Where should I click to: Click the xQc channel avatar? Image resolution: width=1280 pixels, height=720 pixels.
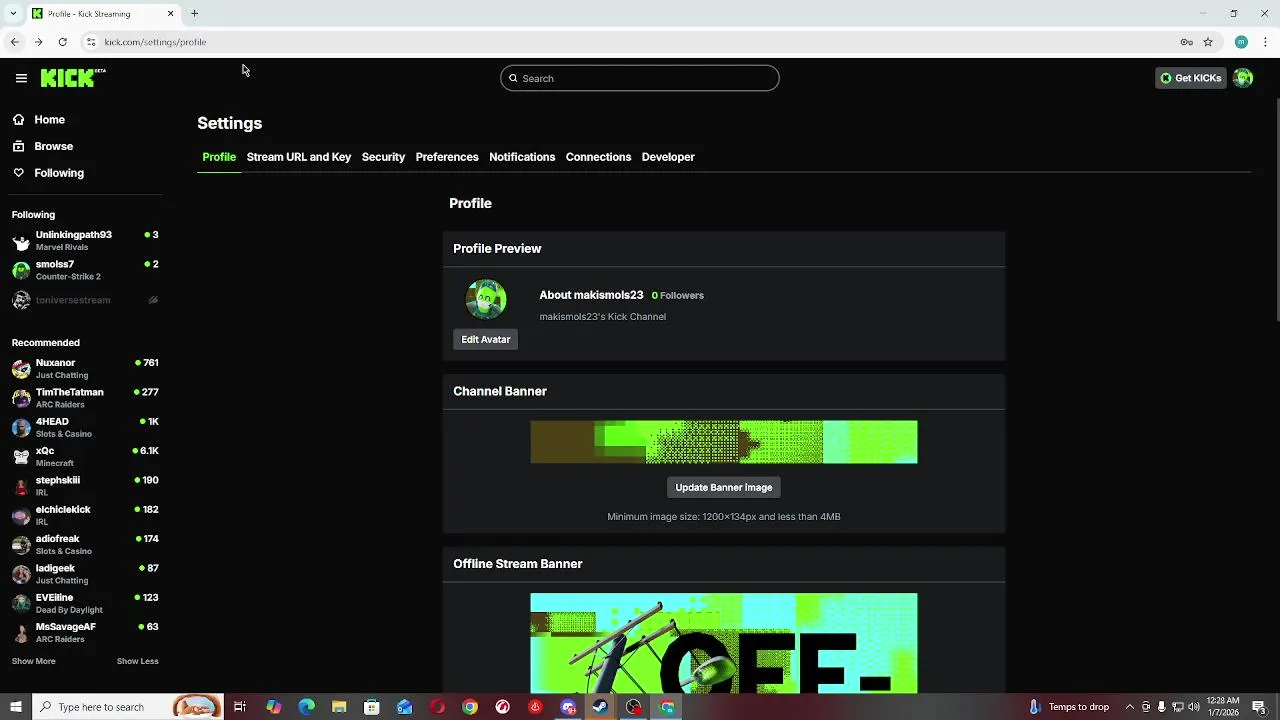(x=21, y=457)
